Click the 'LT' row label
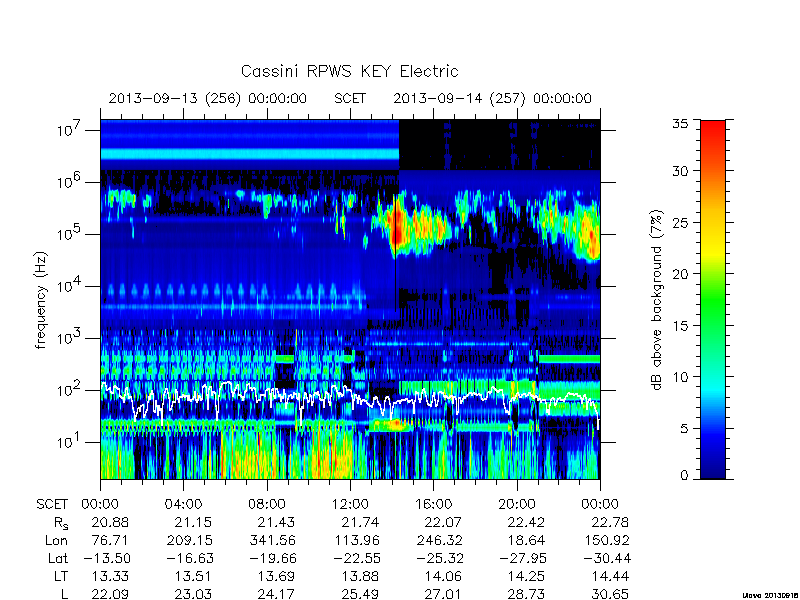Screen dimensions: 800x600 (x=61, y=577)
